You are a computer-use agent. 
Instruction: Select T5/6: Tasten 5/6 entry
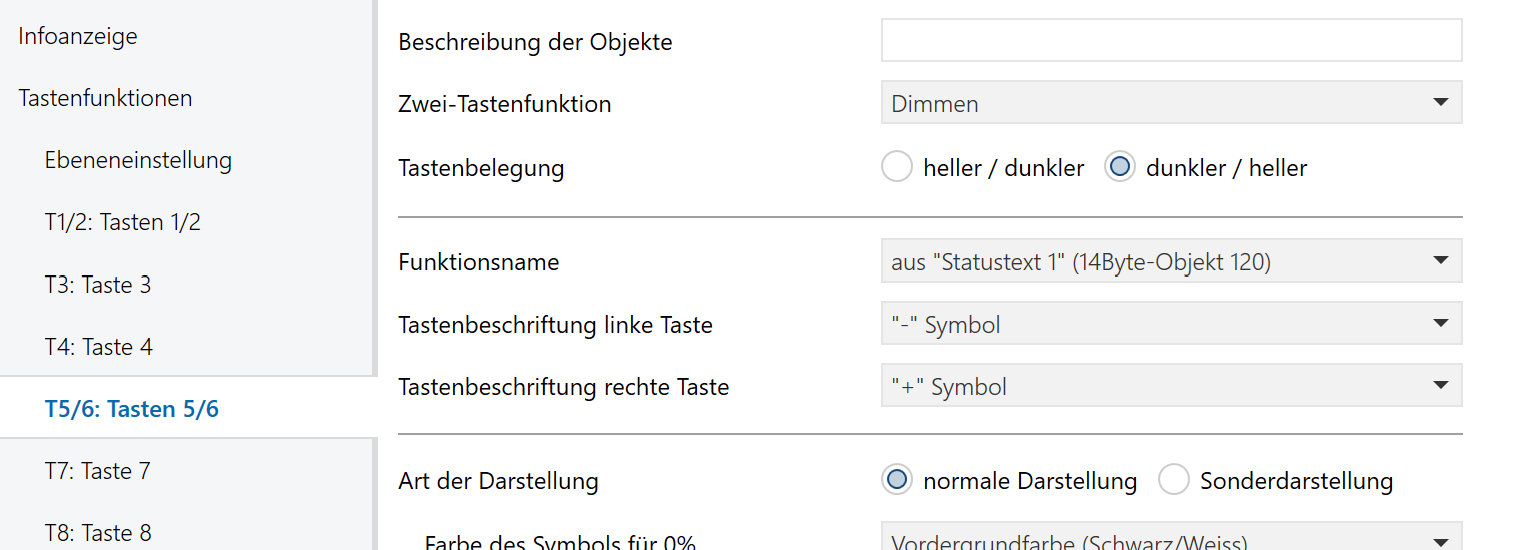coord(132,409)
